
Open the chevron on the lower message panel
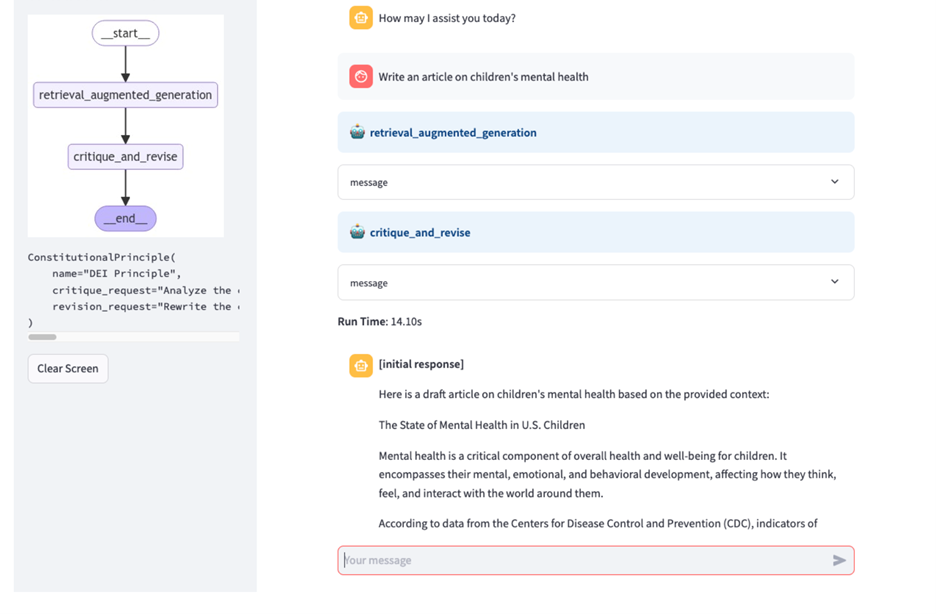pos(834,282)
